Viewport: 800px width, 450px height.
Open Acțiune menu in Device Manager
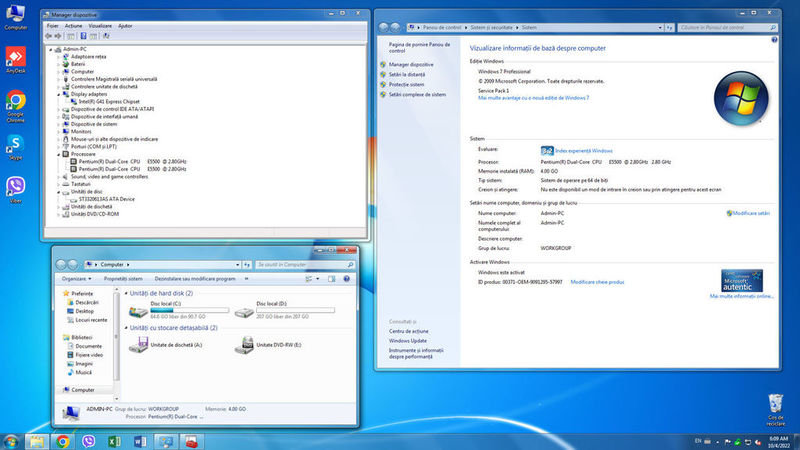pyautogui.click(x=73, y=26)
